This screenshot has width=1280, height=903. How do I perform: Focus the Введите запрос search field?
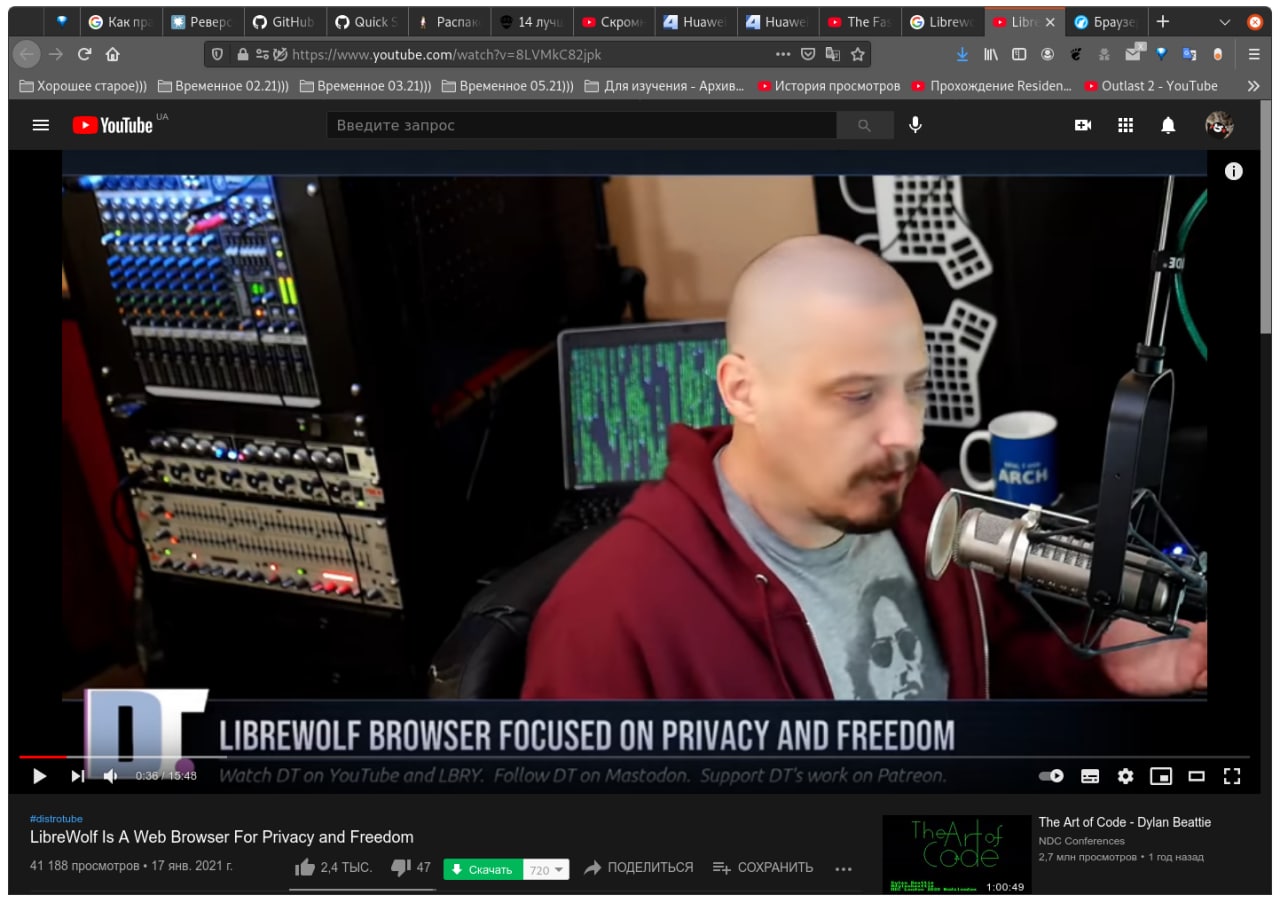(582, 125)
